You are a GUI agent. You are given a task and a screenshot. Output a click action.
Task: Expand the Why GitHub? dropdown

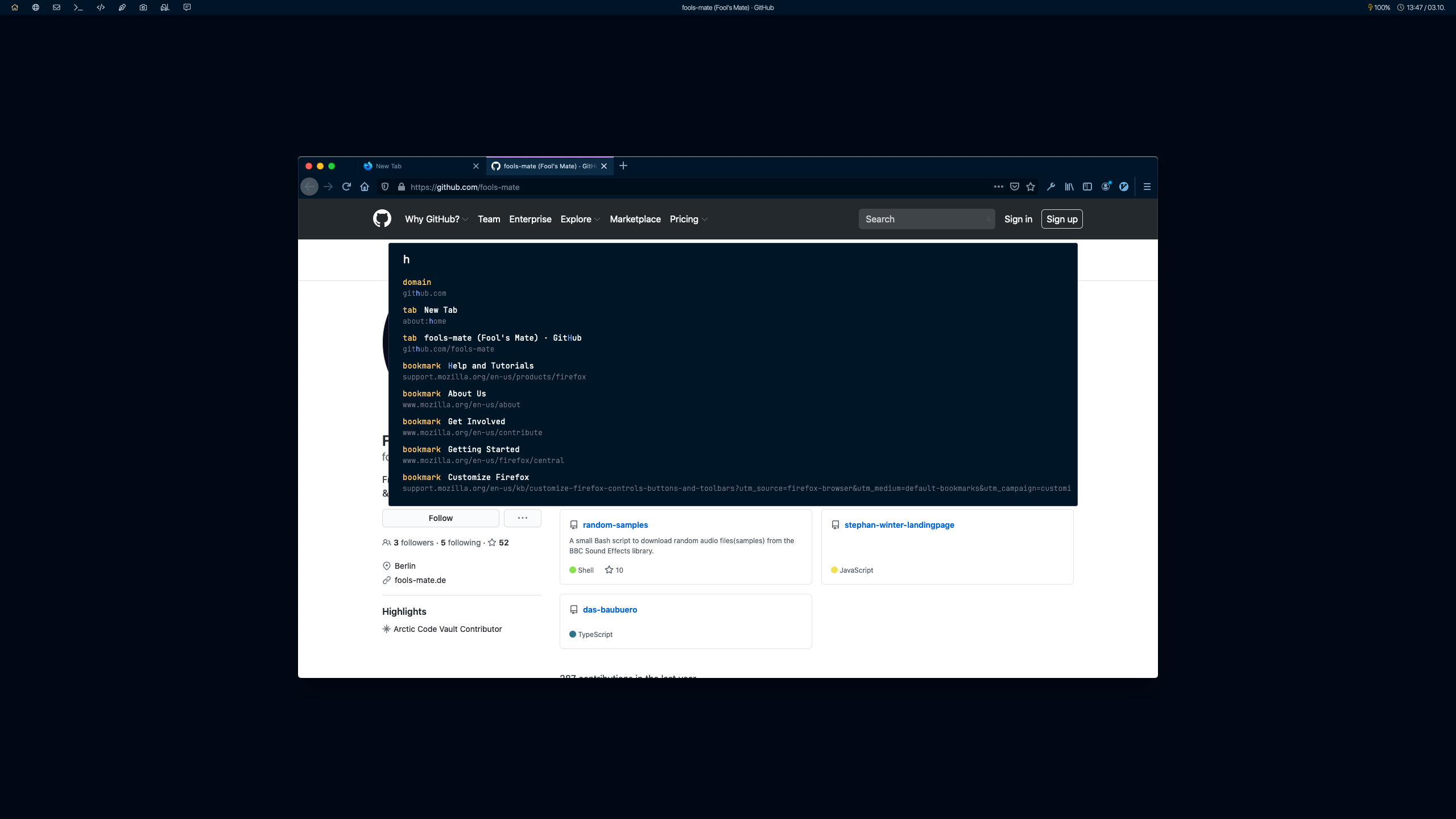click(x=436, y=219)
